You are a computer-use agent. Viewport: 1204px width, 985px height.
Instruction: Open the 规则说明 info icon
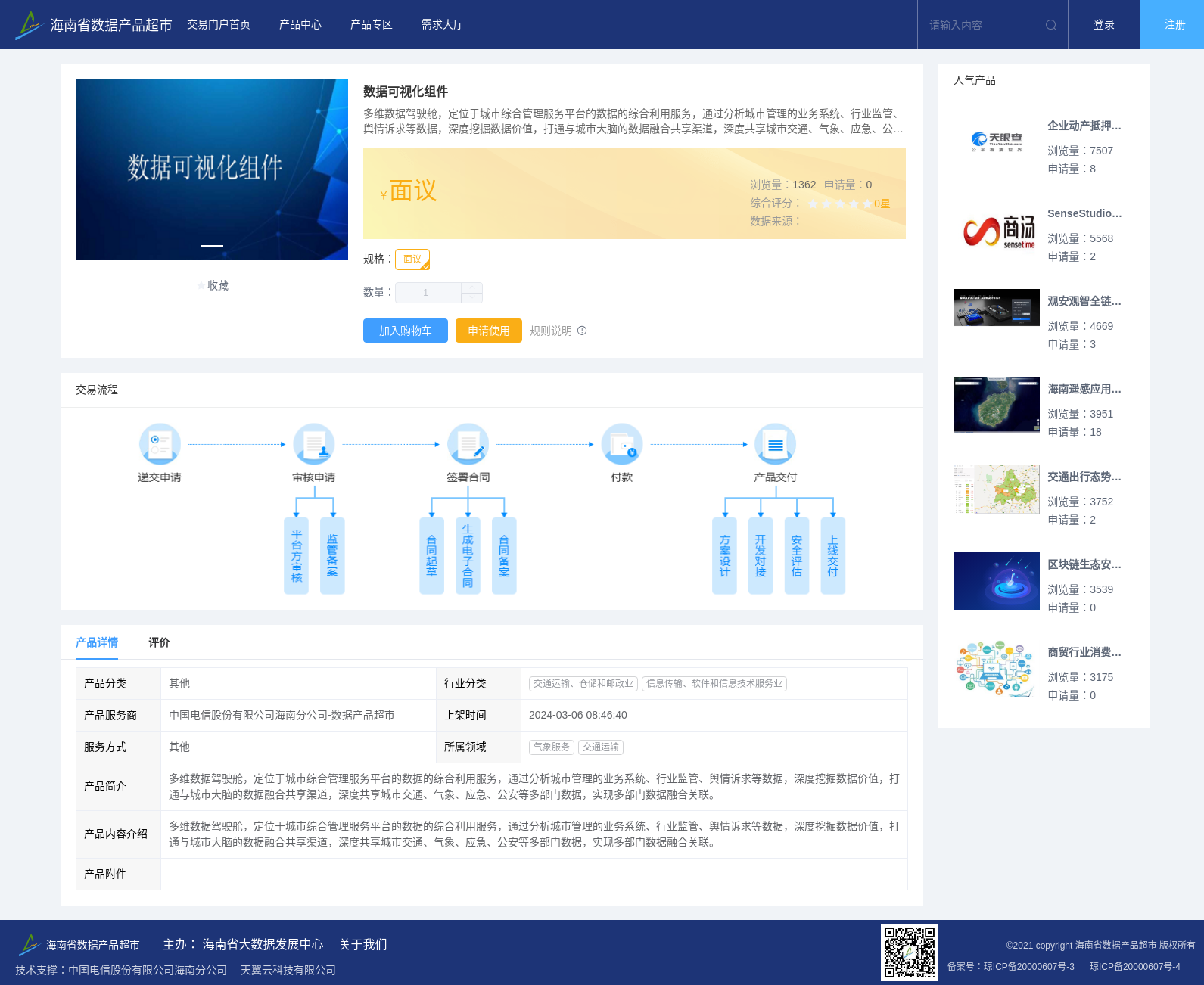(x=582, y=331)
